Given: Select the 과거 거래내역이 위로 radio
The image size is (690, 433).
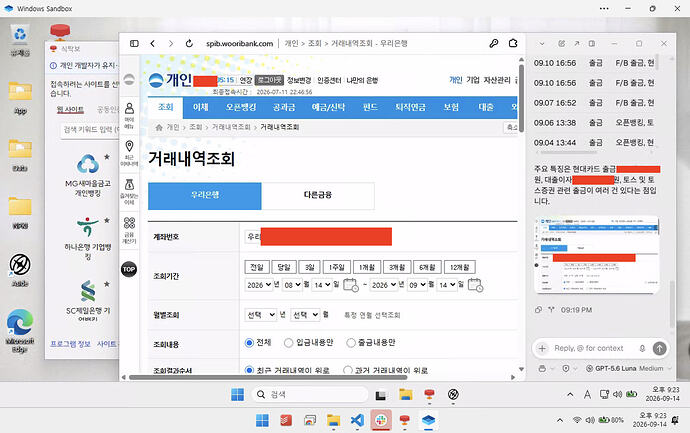Looking at the screenshot, I should point(348,371).
